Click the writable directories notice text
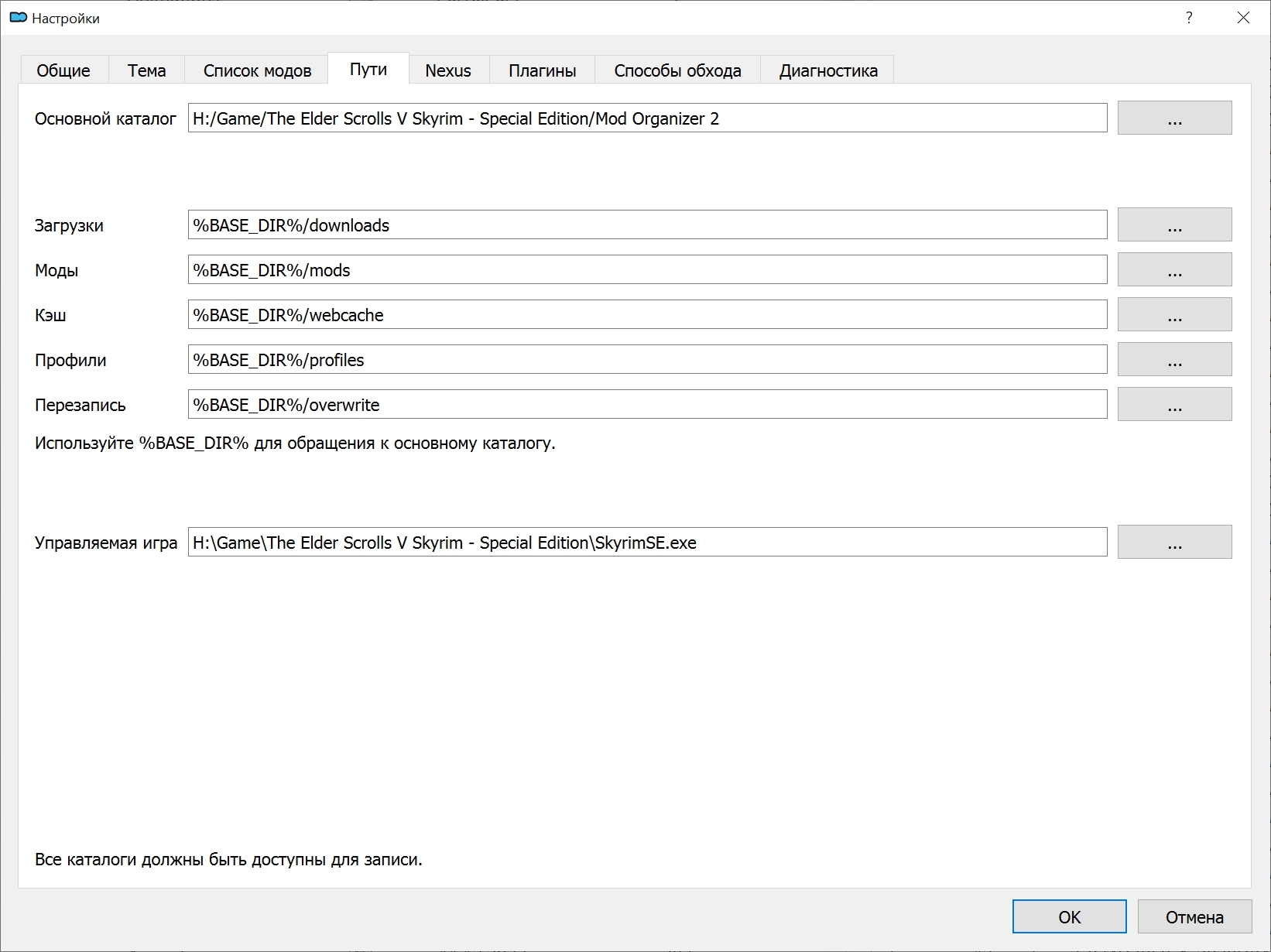 (228, 859)
